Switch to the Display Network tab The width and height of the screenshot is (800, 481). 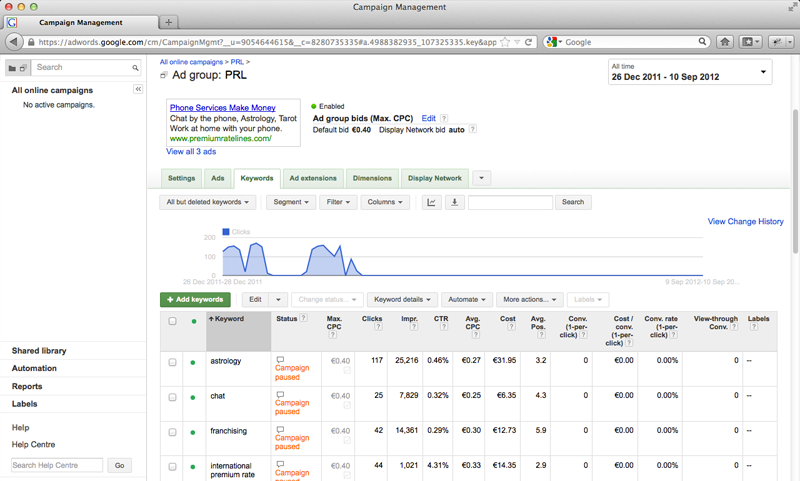pos(435,178)
